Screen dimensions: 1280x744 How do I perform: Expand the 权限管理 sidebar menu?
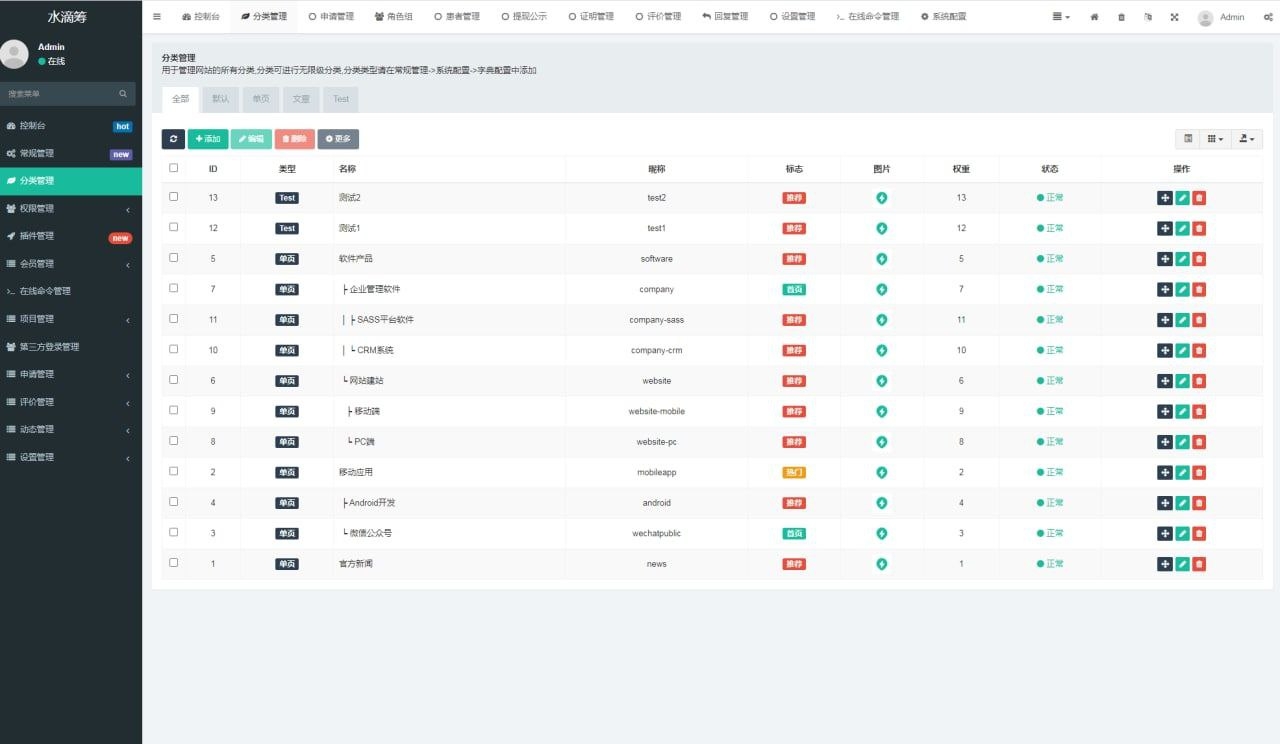point(70,209)
